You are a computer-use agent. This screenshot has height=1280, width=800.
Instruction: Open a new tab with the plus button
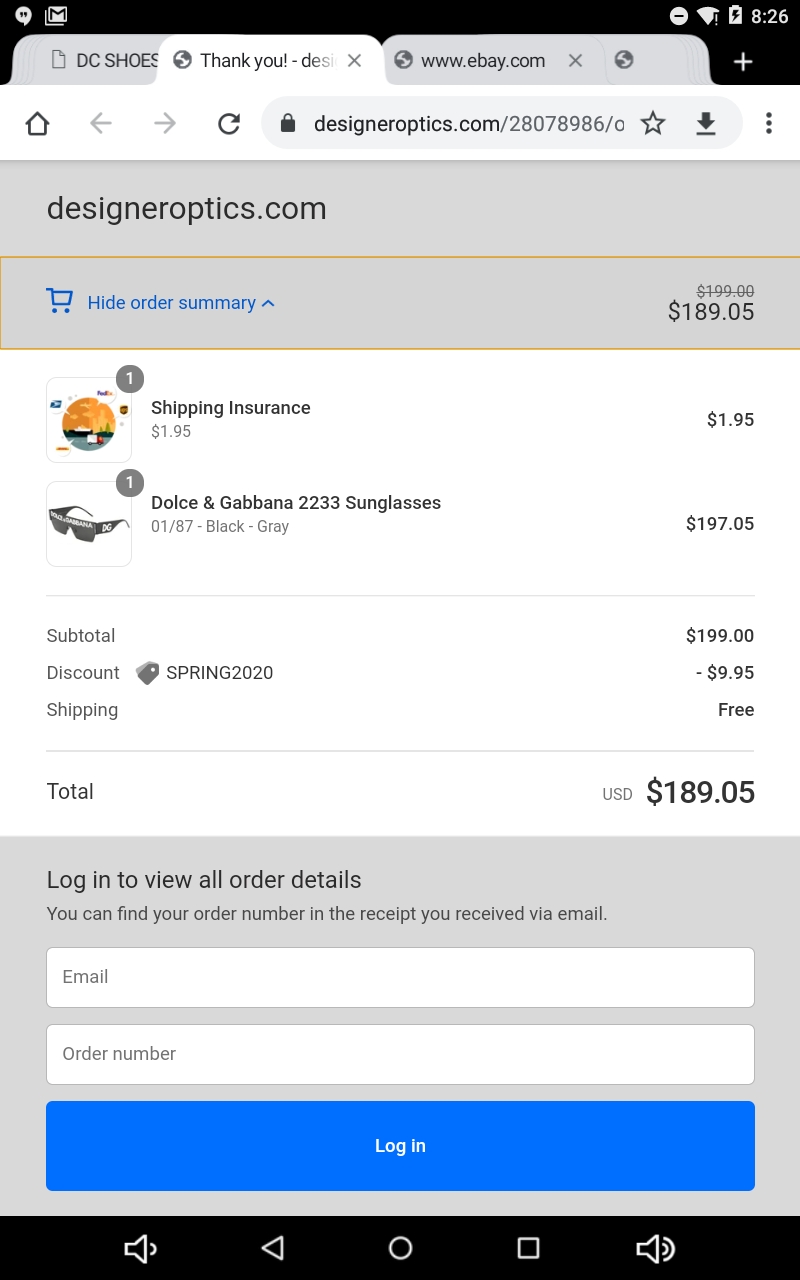tap(743, 61)
